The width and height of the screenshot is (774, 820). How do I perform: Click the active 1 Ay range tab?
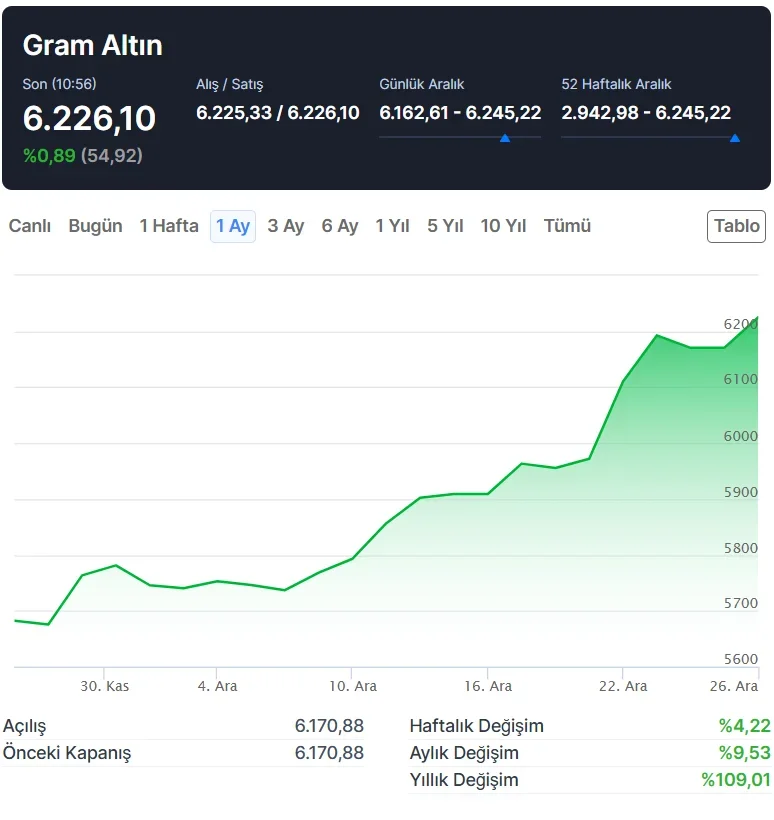coord(233,226)
